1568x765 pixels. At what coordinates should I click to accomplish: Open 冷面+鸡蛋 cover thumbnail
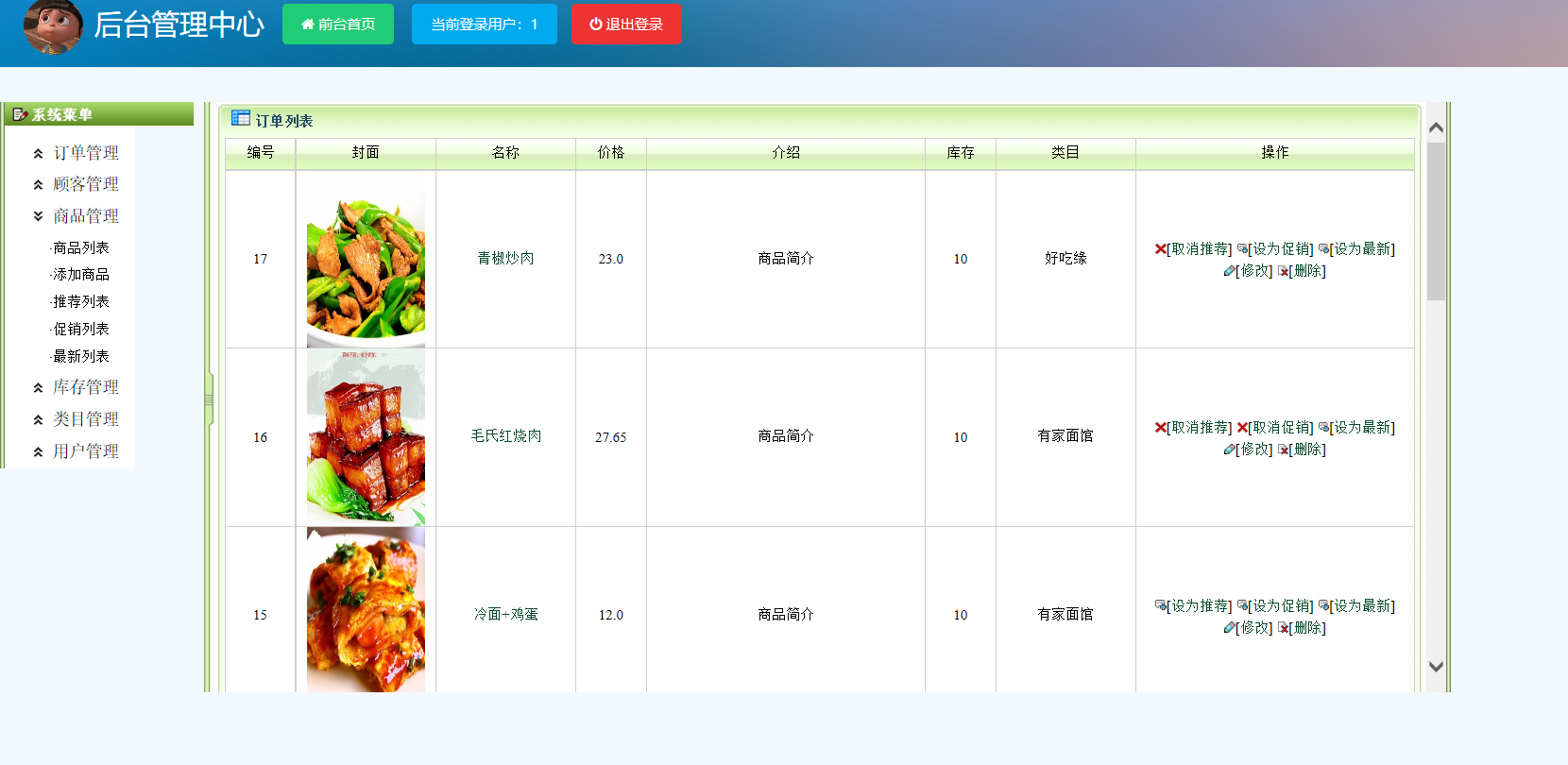click(366, 610)
